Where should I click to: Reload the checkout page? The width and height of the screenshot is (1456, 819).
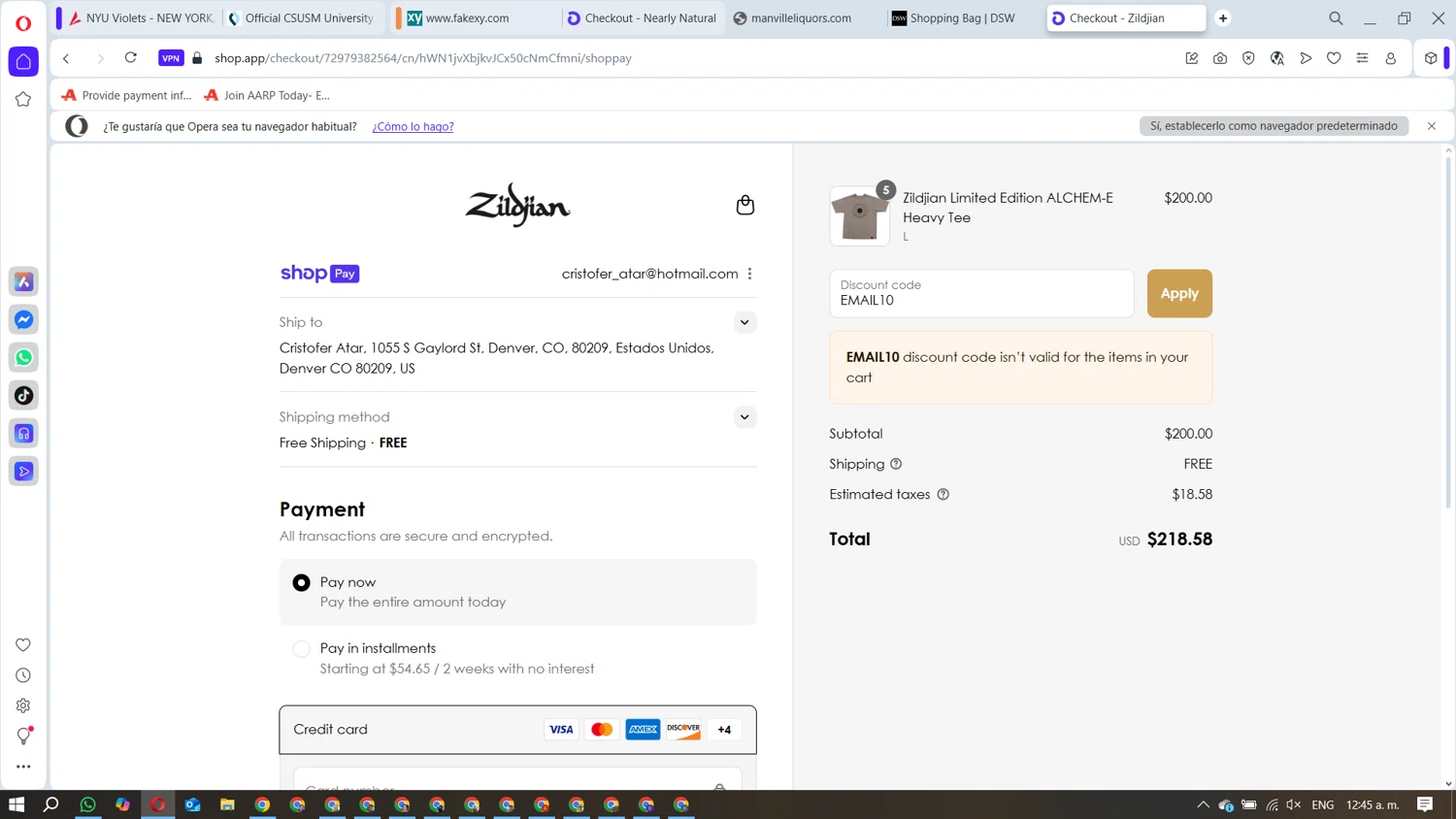click(130, 58)
